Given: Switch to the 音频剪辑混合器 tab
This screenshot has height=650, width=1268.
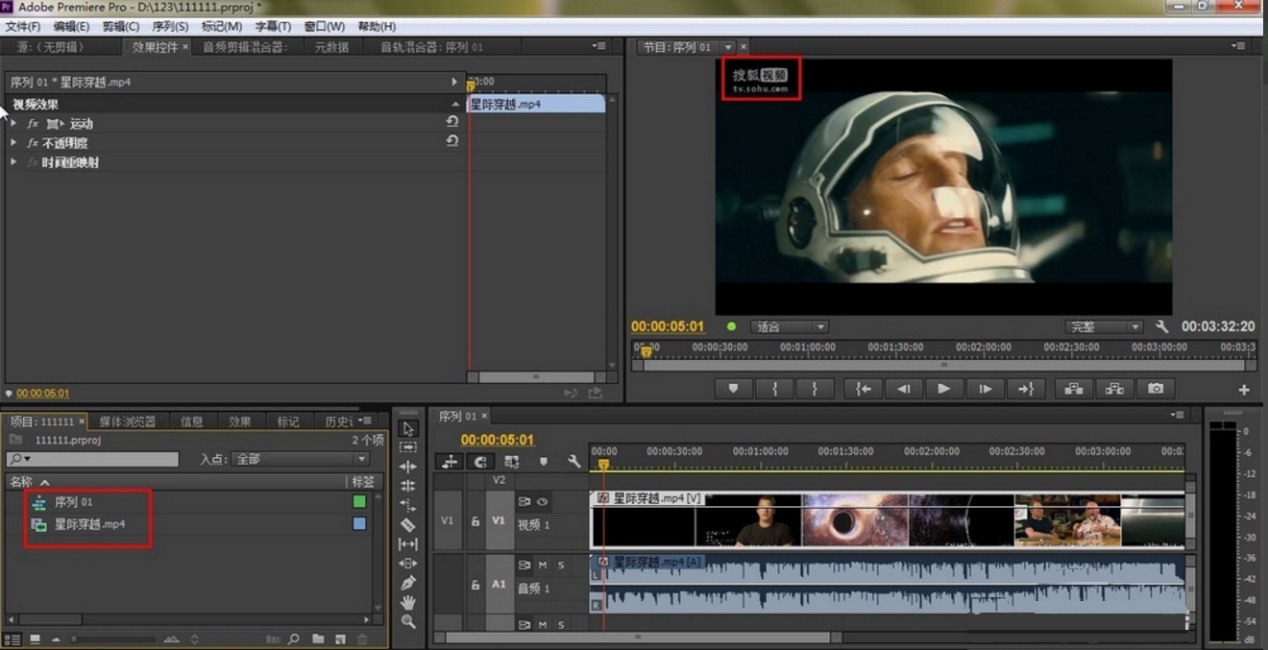Looking at the screenshot, I should [x=244, y=47].
